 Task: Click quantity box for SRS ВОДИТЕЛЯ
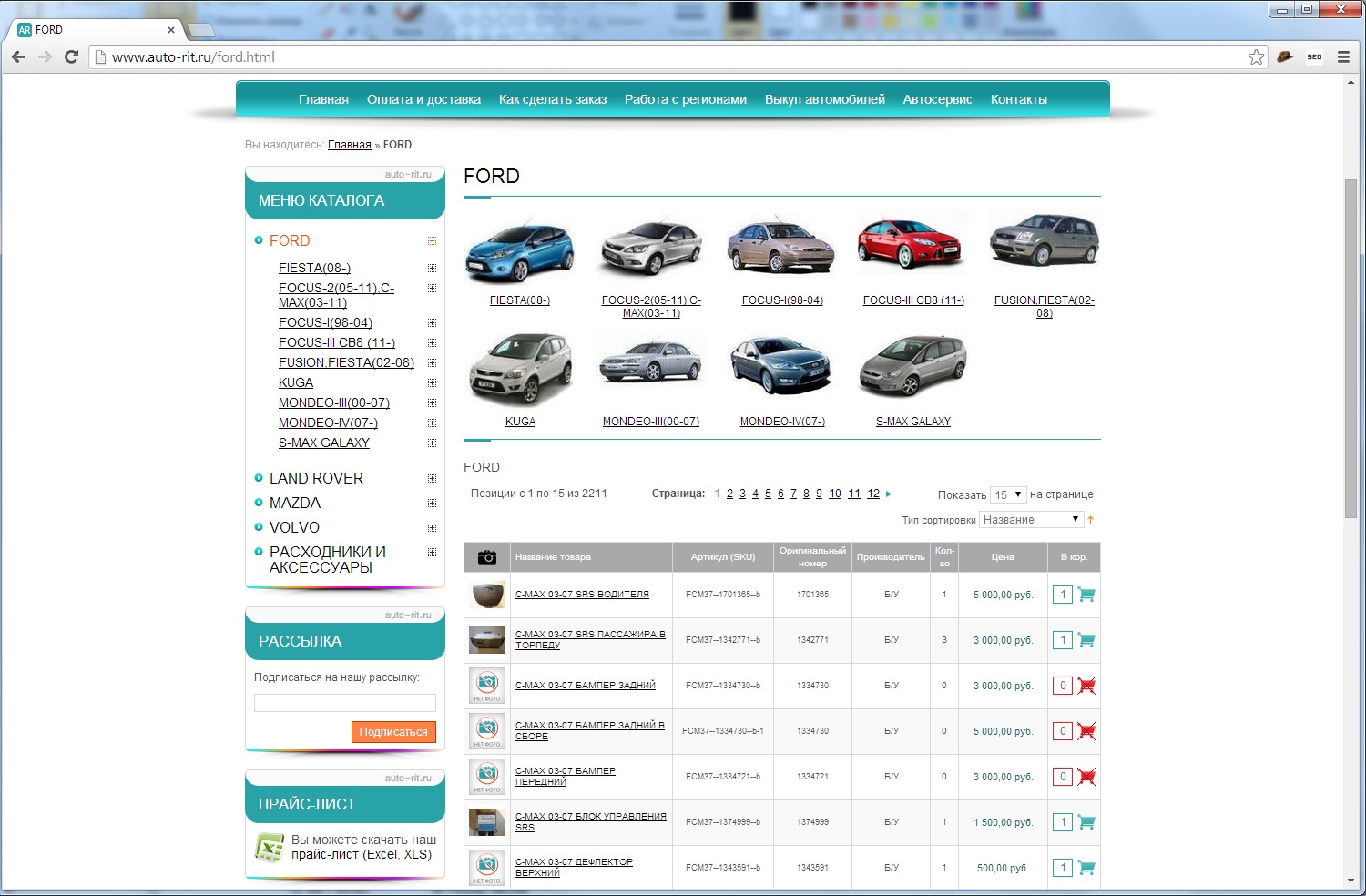click(x=1063, y=595)
